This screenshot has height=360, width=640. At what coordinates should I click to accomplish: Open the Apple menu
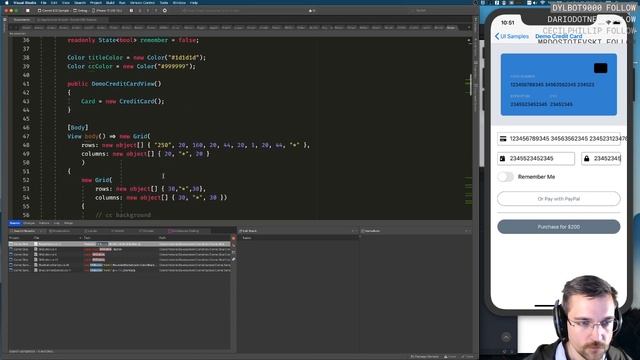(x=6, y=2)
